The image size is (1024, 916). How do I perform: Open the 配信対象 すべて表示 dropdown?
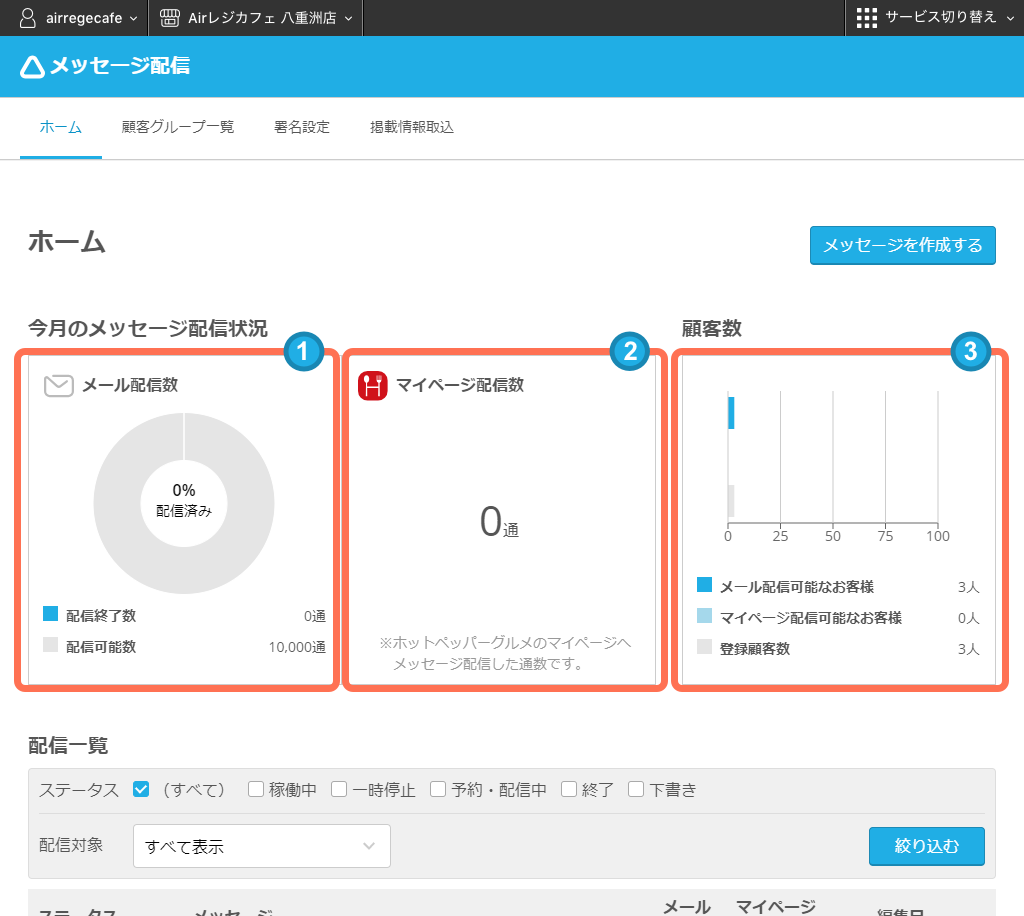click(x=261, y=846)
